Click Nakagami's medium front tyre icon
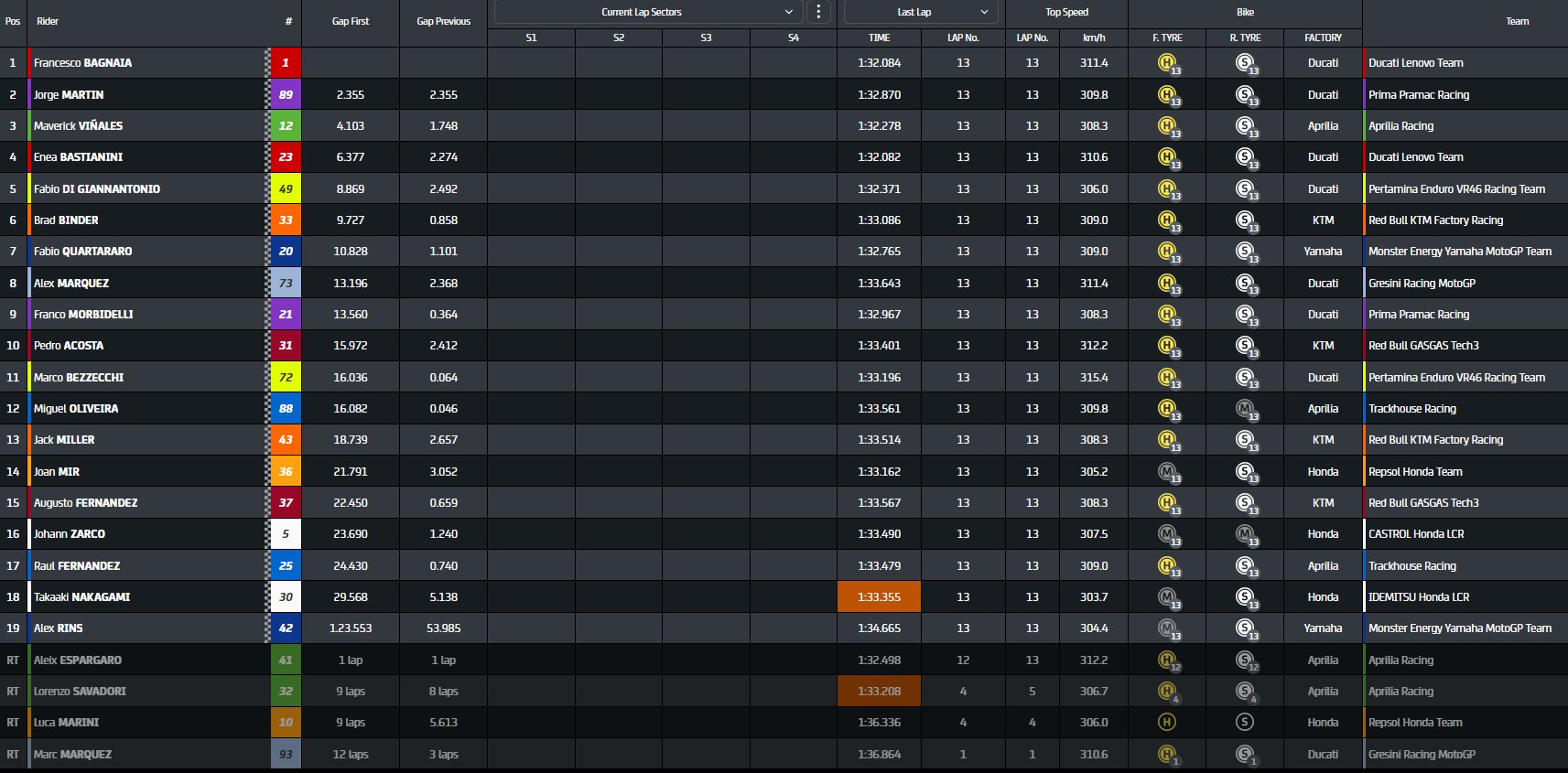1568x773 pixels. click(x=1166, y=596)
